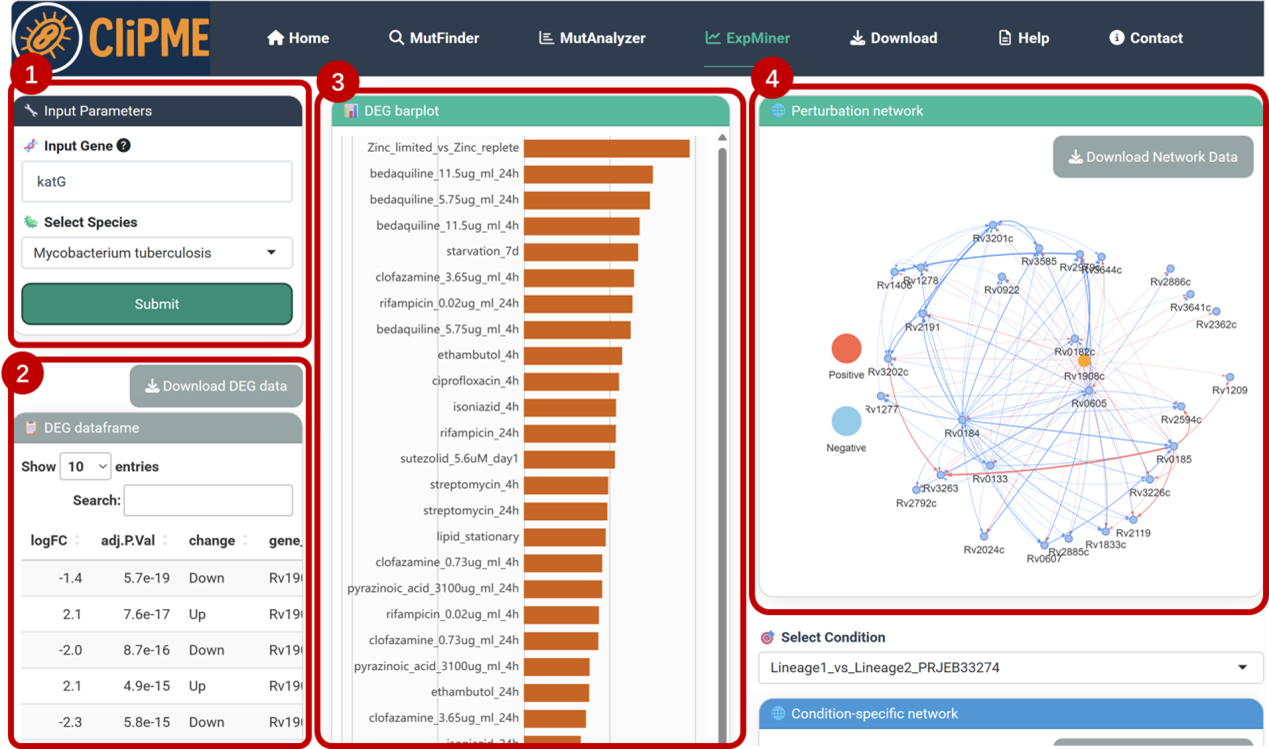This screenshot has height=749, width=1269.
Task: Click the DEG dataframe Search field
Action: point(208,500)
